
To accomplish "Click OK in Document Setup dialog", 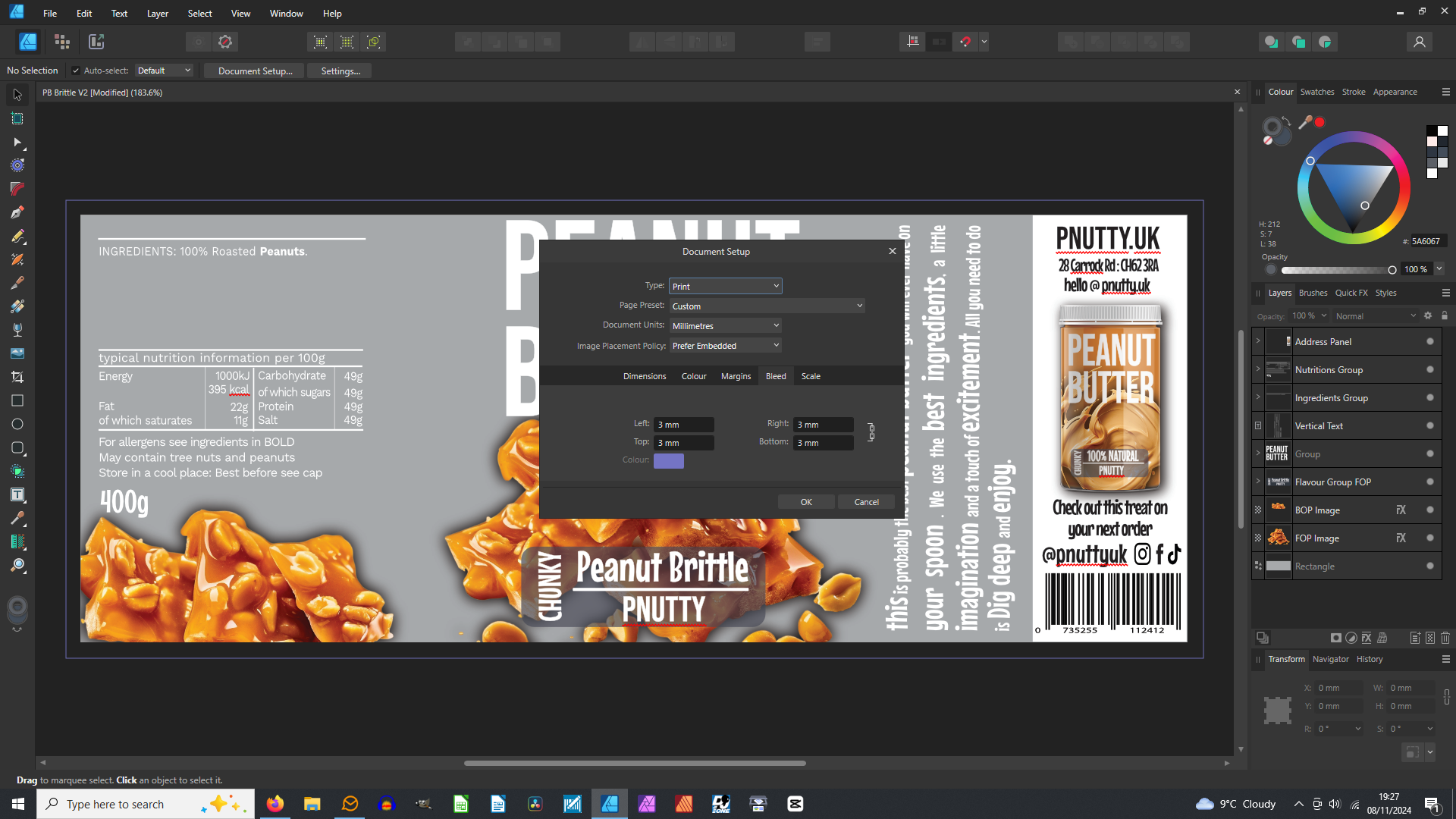I will 806,502.
